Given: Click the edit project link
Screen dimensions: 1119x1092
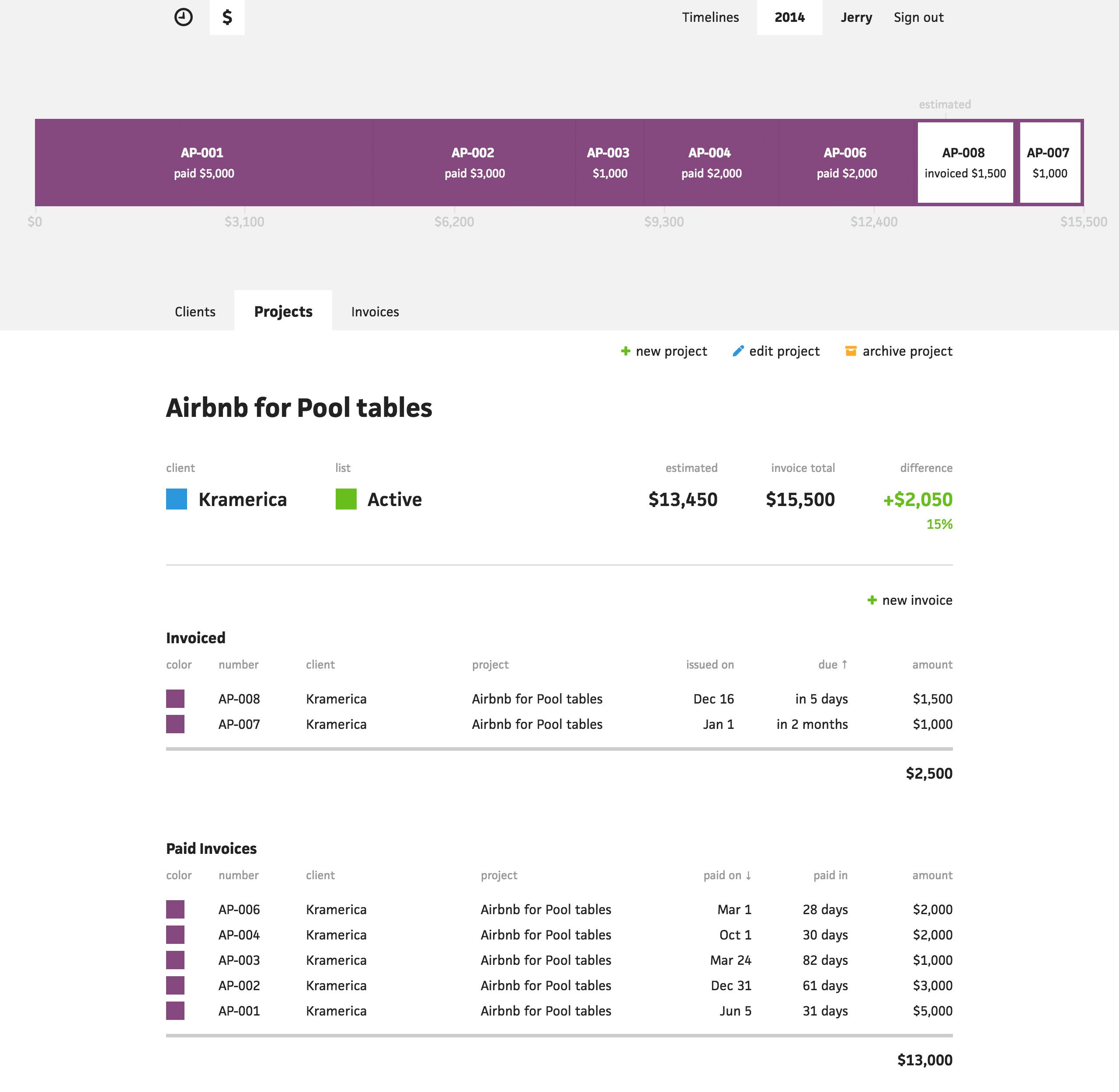Looking at the screenshot, I should [785, 351].
